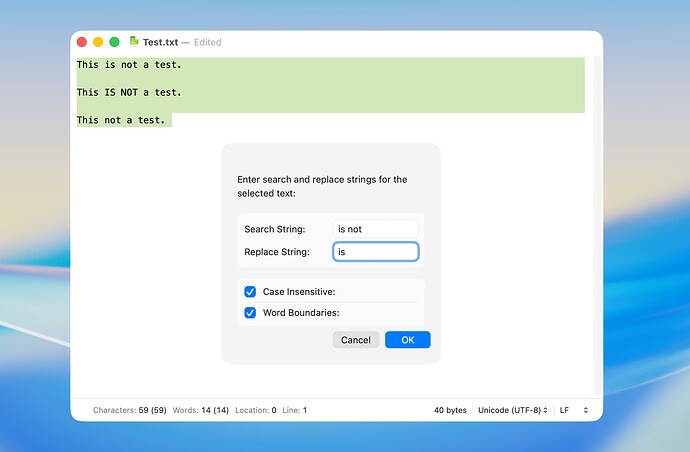Viewport: 690px width, 452px height.
Task: Confirm replacement with the OK button
Action: [407, 340]
